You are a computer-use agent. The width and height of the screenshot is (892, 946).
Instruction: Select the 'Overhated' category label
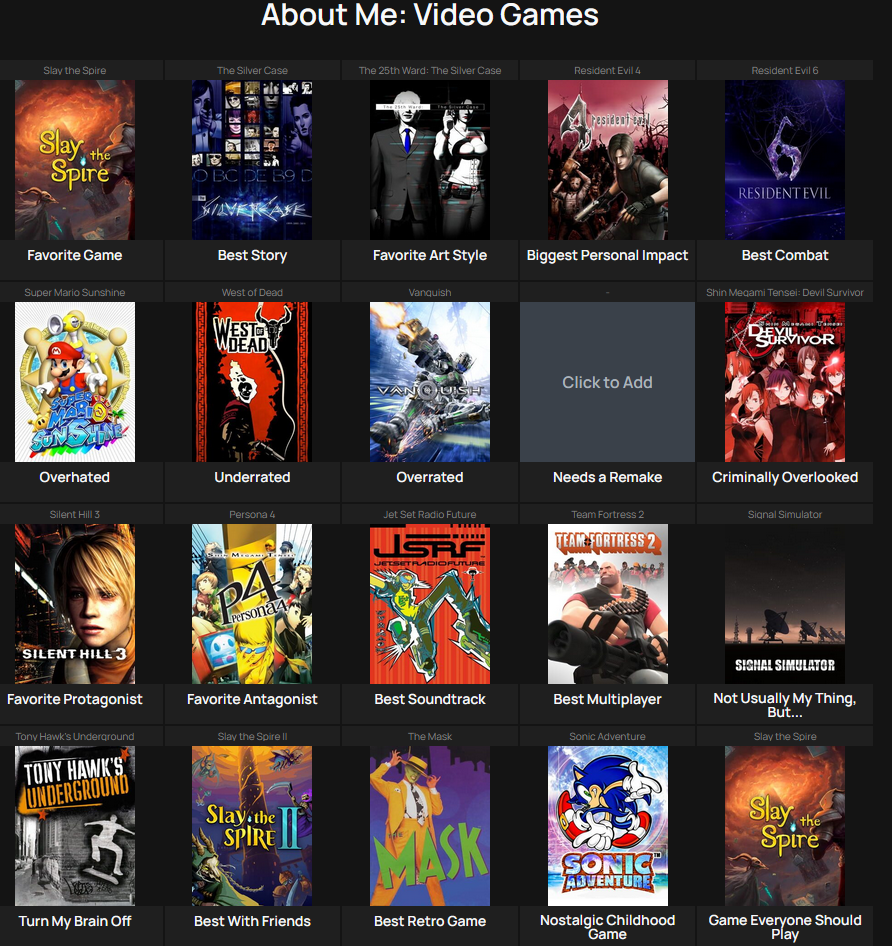pyautogui.click(x=75, y=477)
